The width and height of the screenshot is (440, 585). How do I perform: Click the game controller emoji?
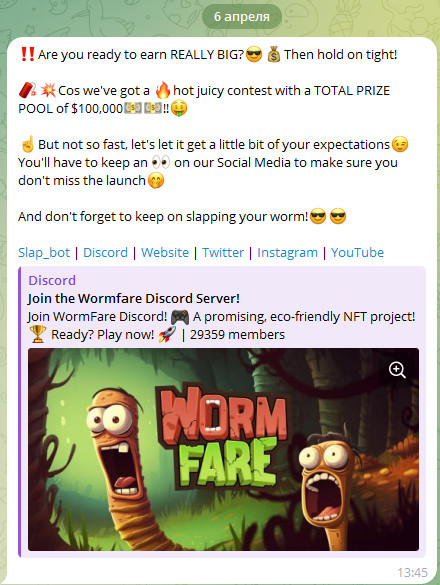coord(180,317)
